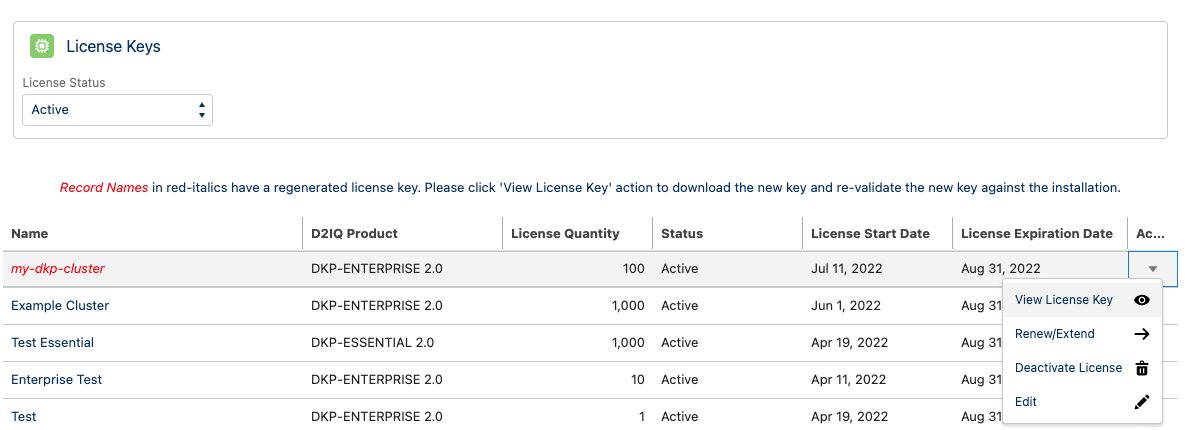Select View License Key from the menu
The image size is (1188, 430).
click(1082, 300)
